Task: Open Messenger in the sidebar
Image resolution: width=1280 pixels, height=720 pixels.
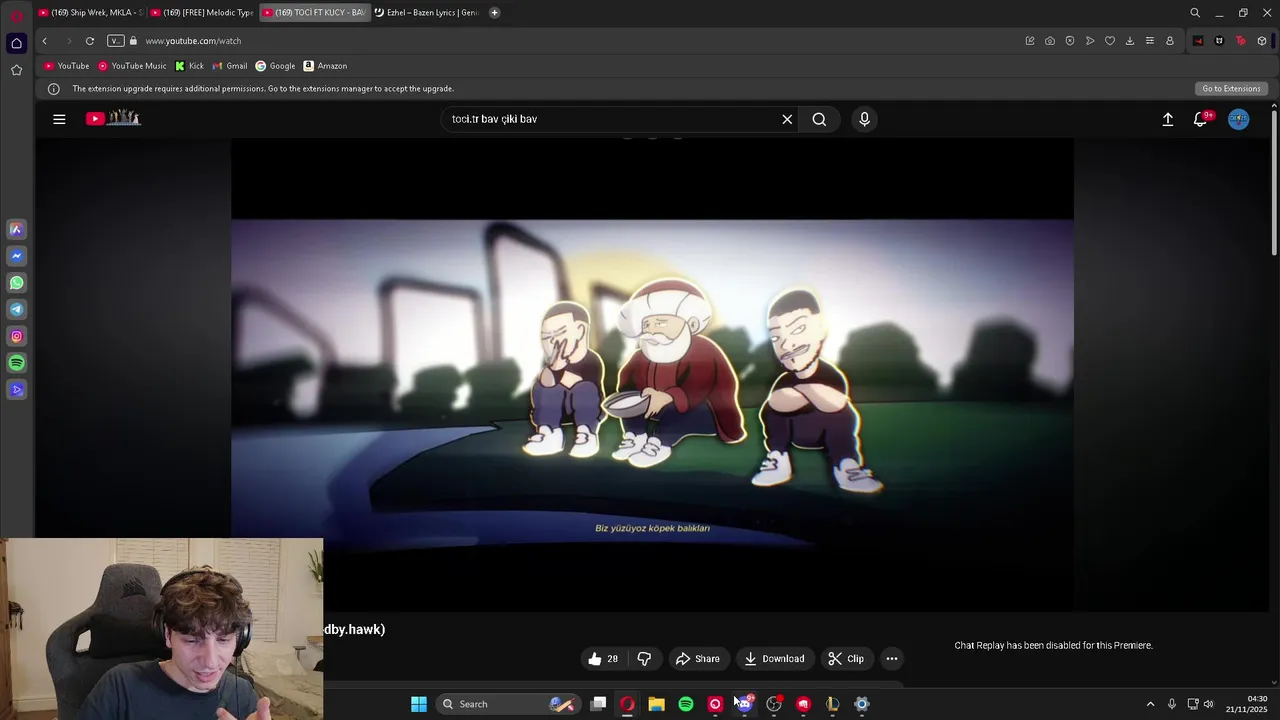Action: pyautogui.click(x=16, y=256)
